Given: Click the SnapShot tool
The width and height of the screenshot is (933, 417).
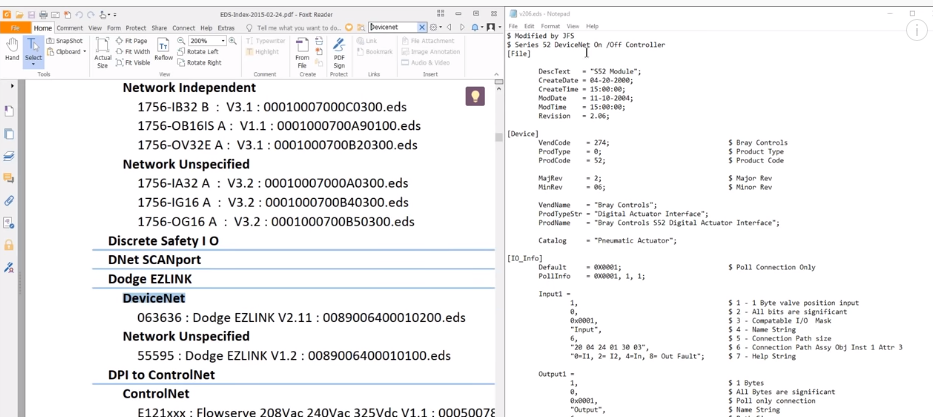Looking at the screenshot, I should [x=66, y=41].
